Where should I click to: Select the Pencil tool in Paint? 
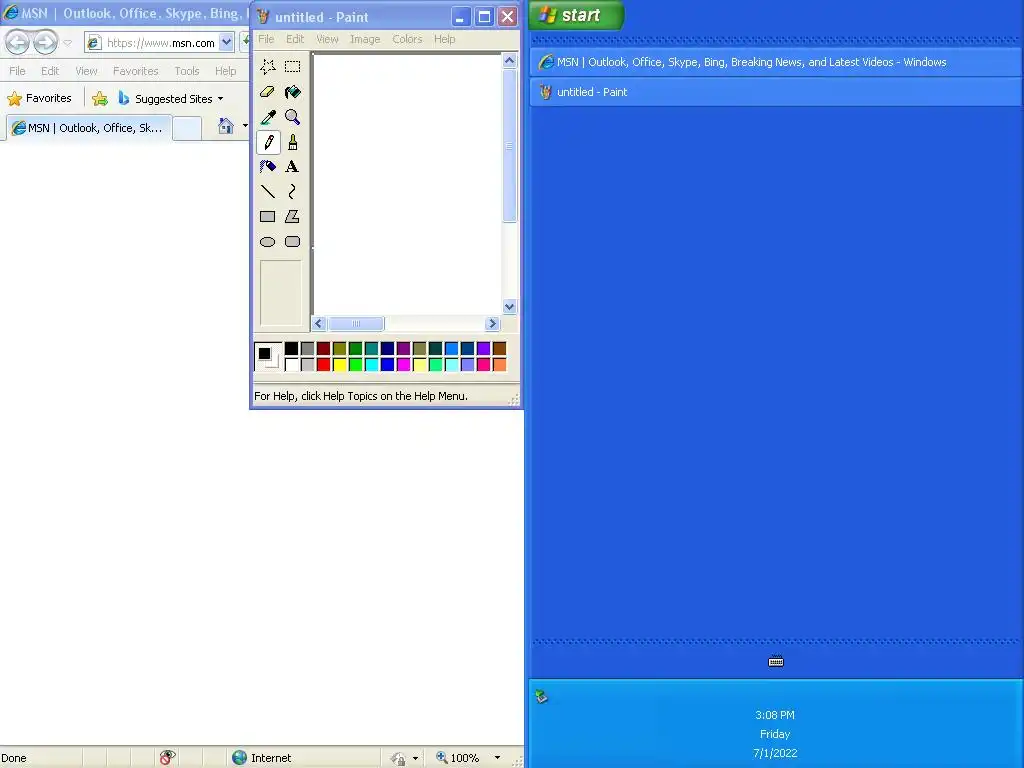pyautogui.click(x=268, y=142)
